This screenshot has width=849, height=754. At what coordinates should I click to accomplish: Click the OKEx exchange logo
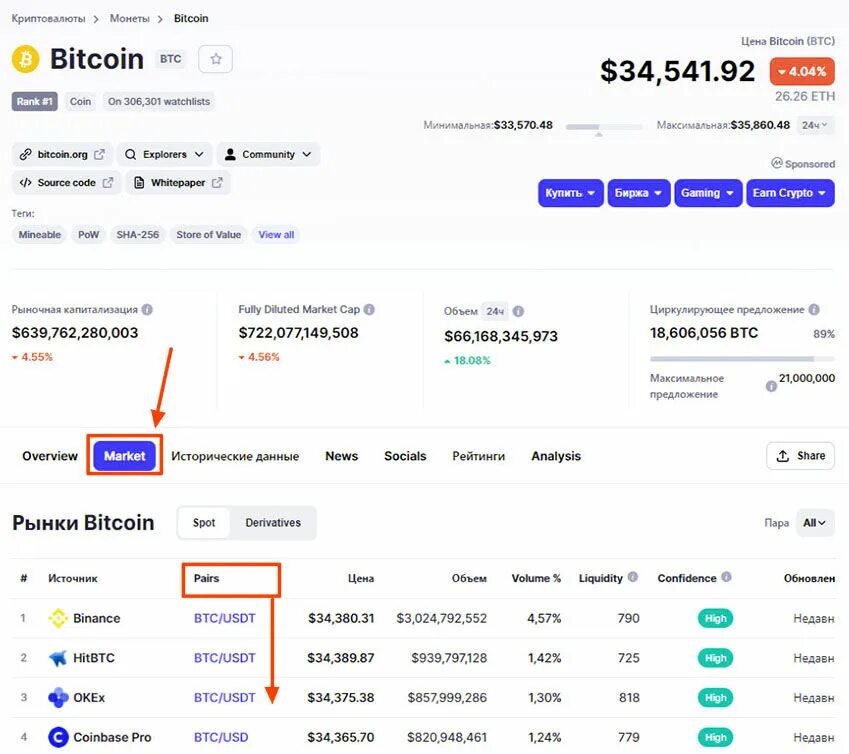pyautogui.click(x=58, y=697)
